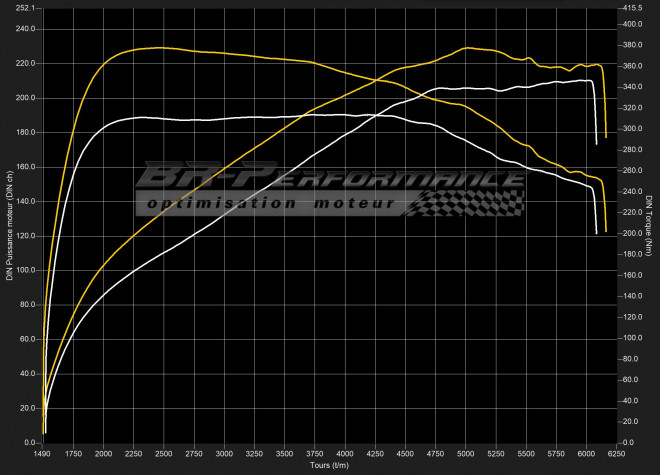Click the 6250 tick on the RPM axis
The height and width of the screenshot is (475, 660).
pos(617,453)
